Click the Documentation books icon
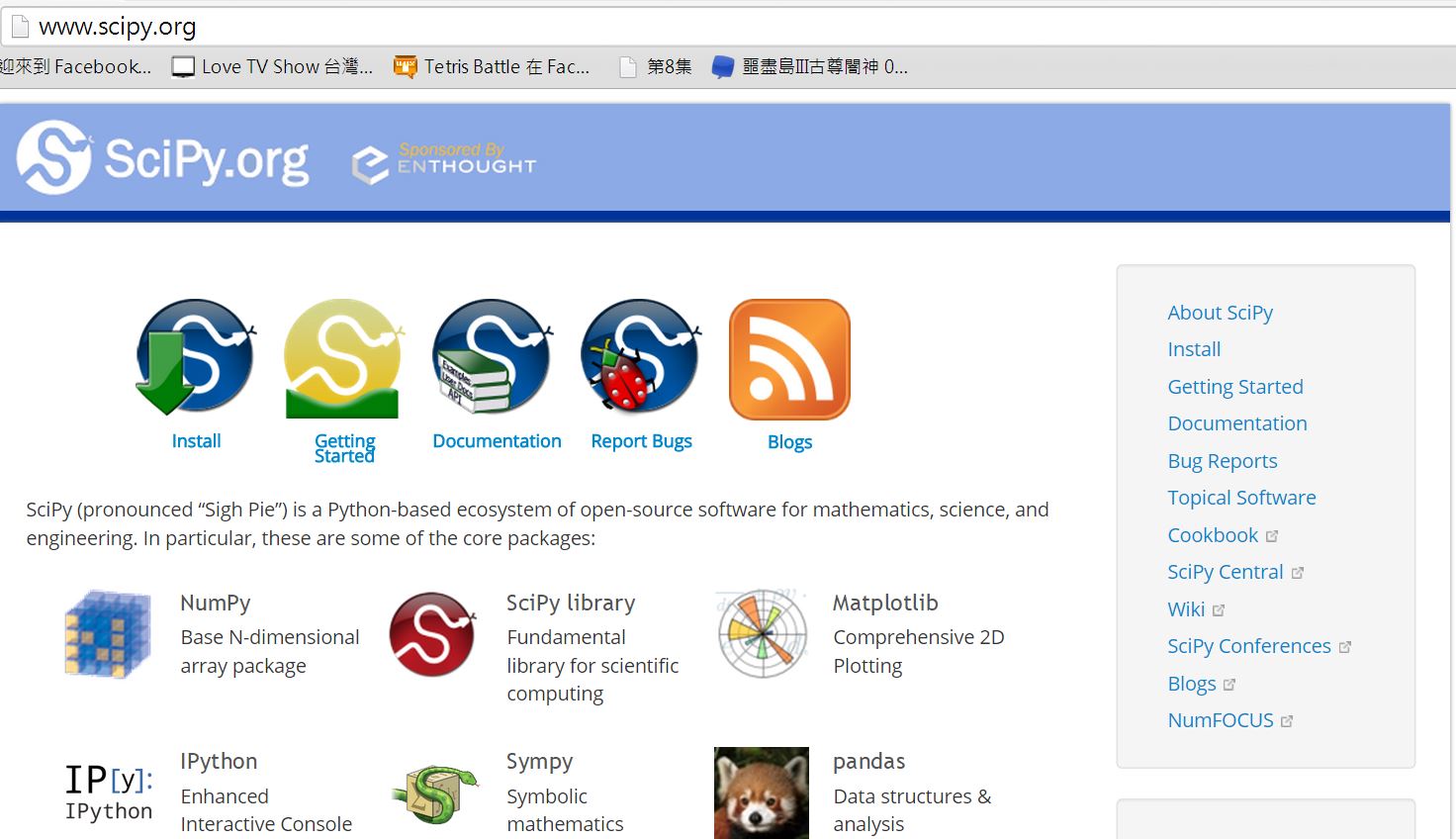 coord(493,357)
